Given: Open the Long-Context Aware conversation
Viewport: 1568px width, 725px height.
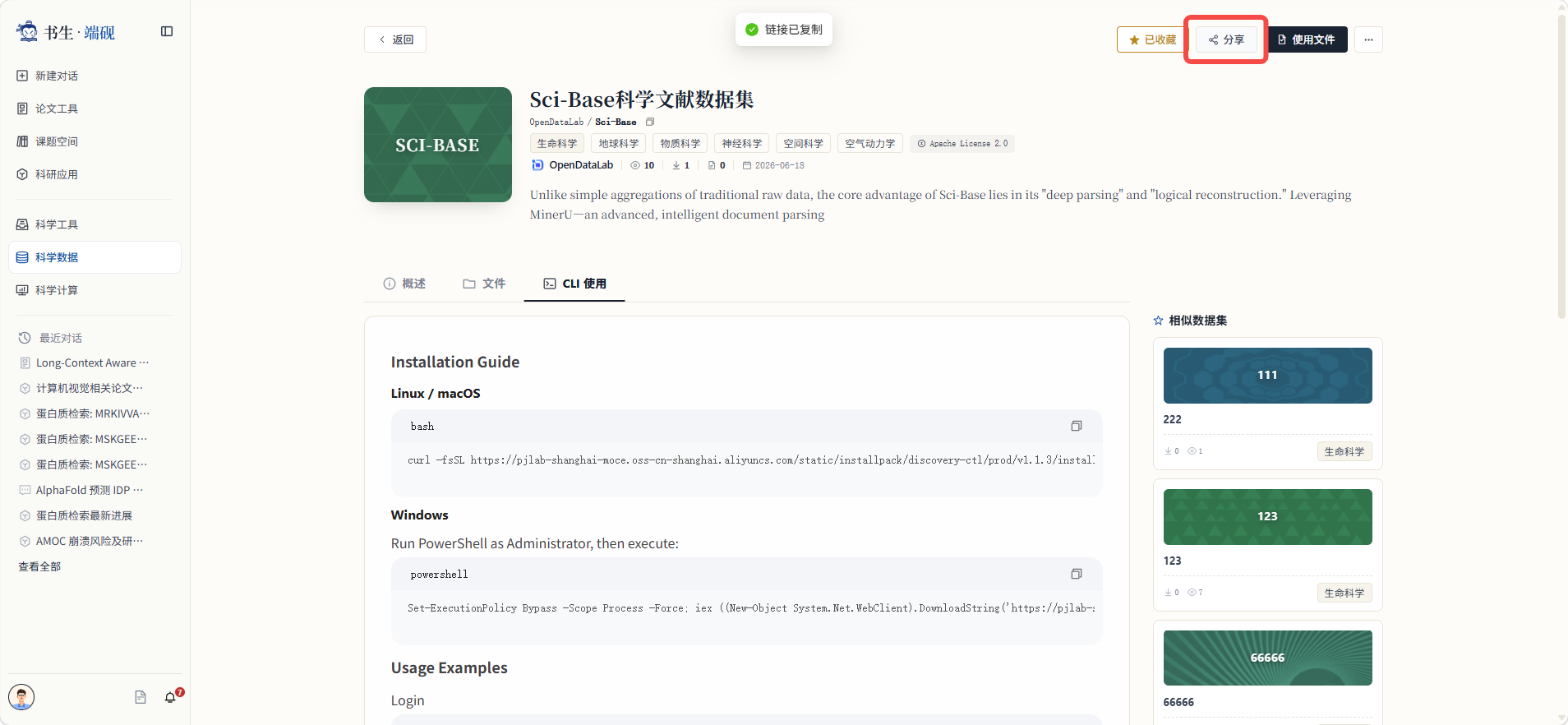Looking at the screenshot, I should [92, 362].
